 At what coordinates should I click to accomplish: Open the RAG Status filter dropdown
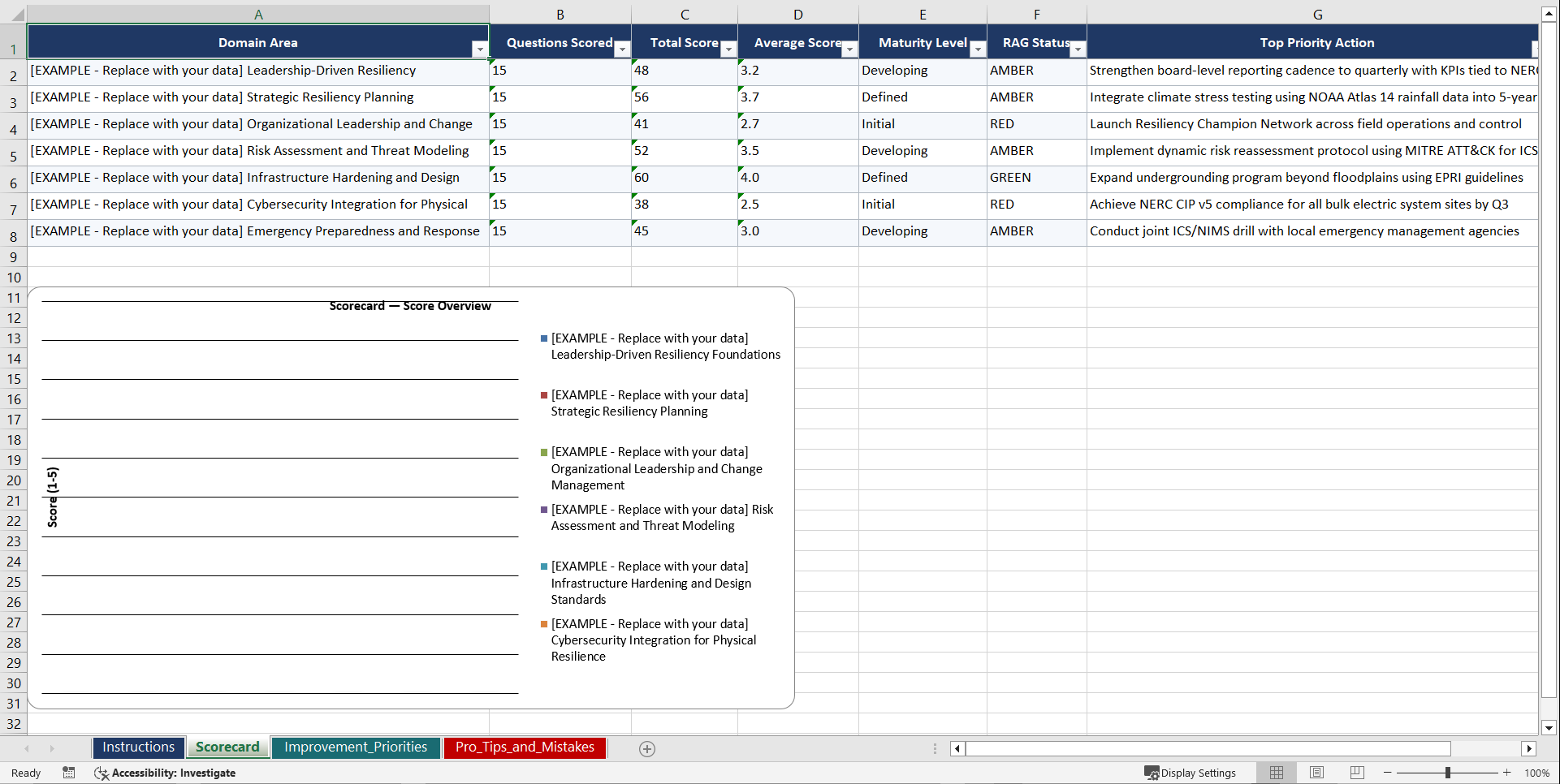1078,50
